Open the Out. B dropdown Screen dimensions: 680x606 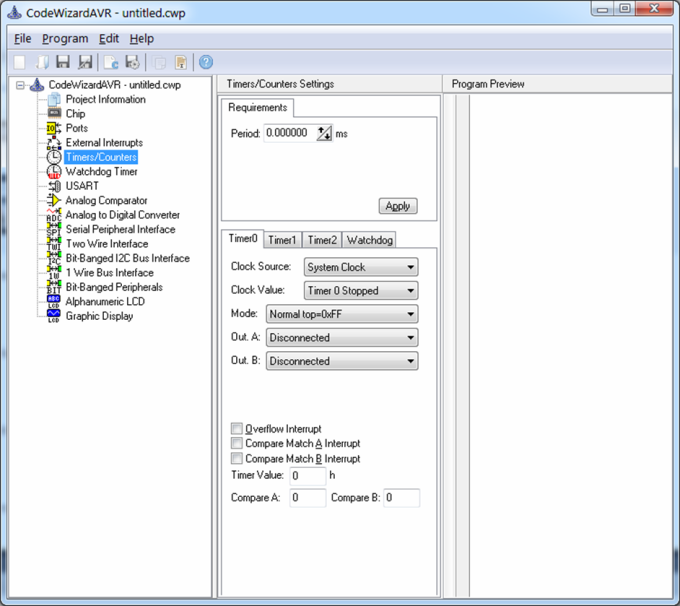(342, 361)
